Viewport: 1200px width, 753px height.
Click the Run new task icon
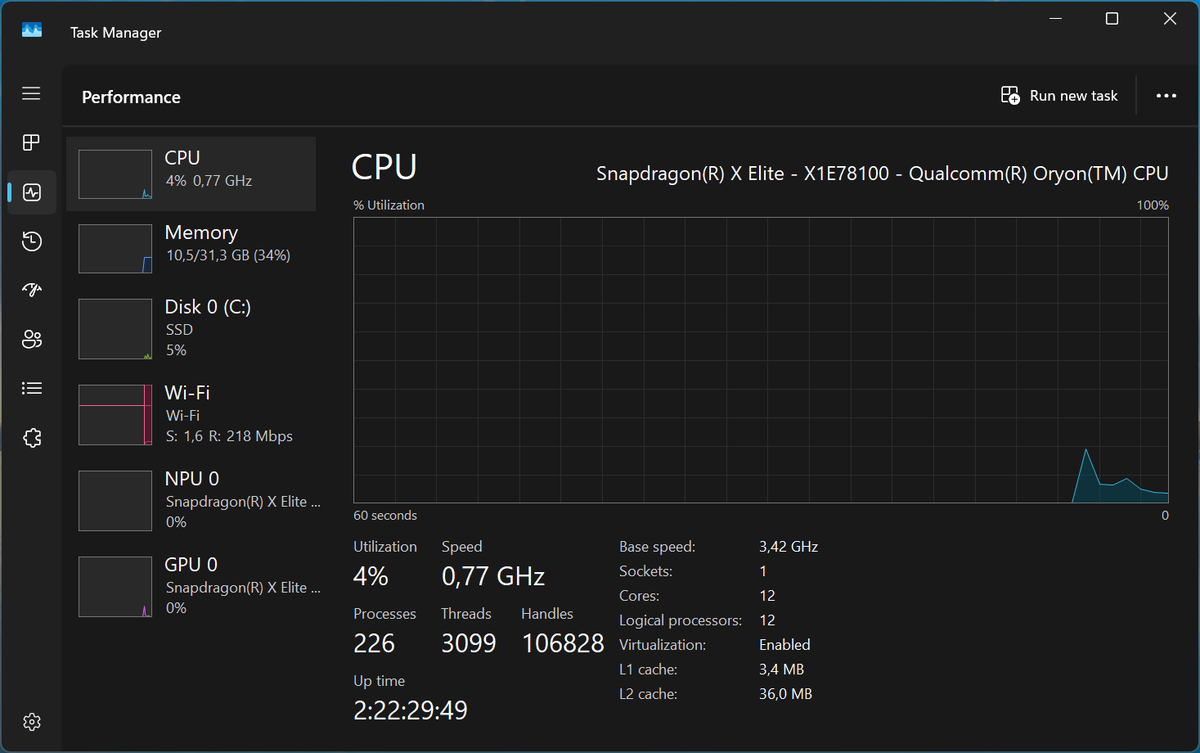(1010, 95)
